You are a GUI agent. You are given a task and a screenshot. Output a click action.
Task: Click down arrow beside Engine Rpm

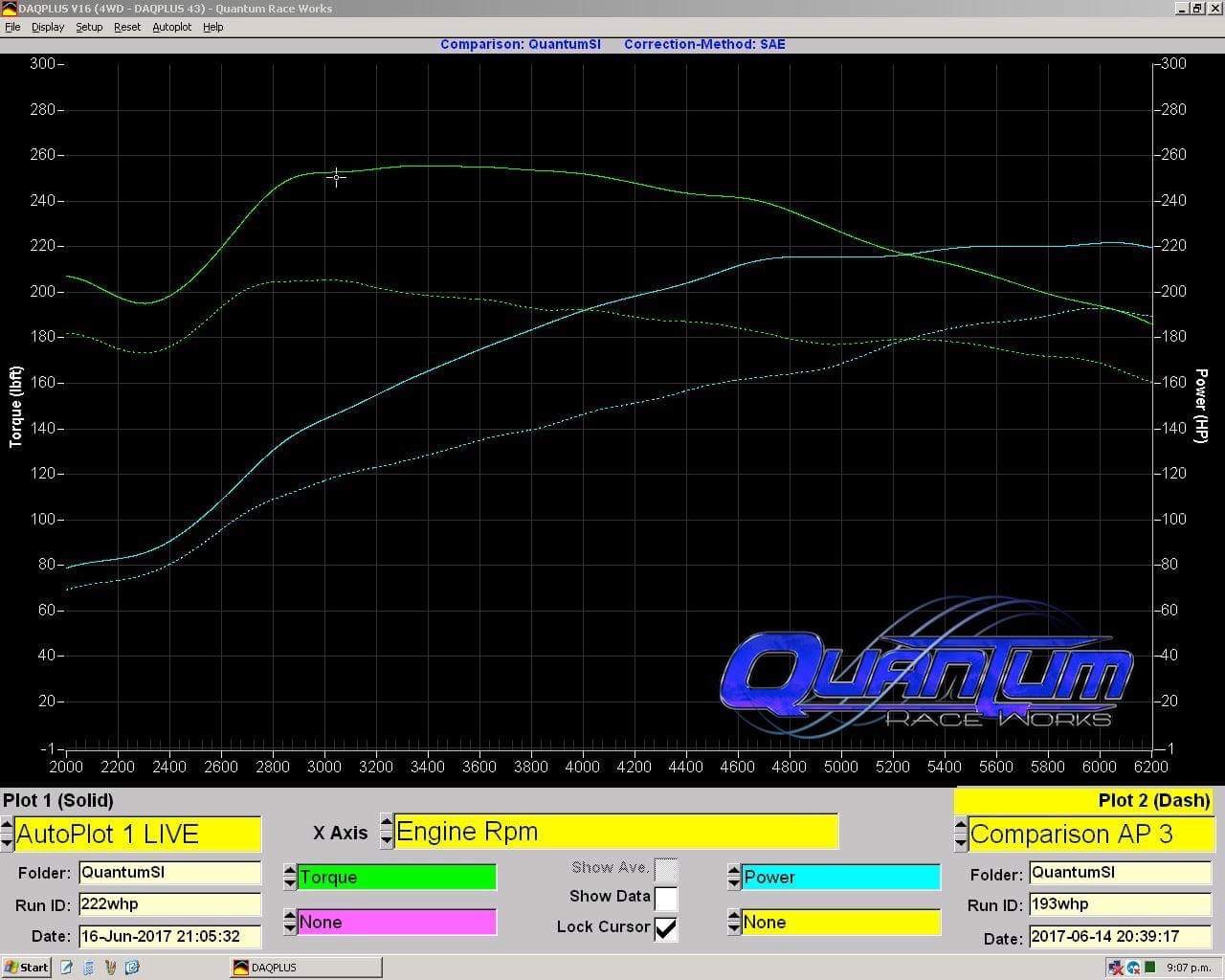point(387,839)
